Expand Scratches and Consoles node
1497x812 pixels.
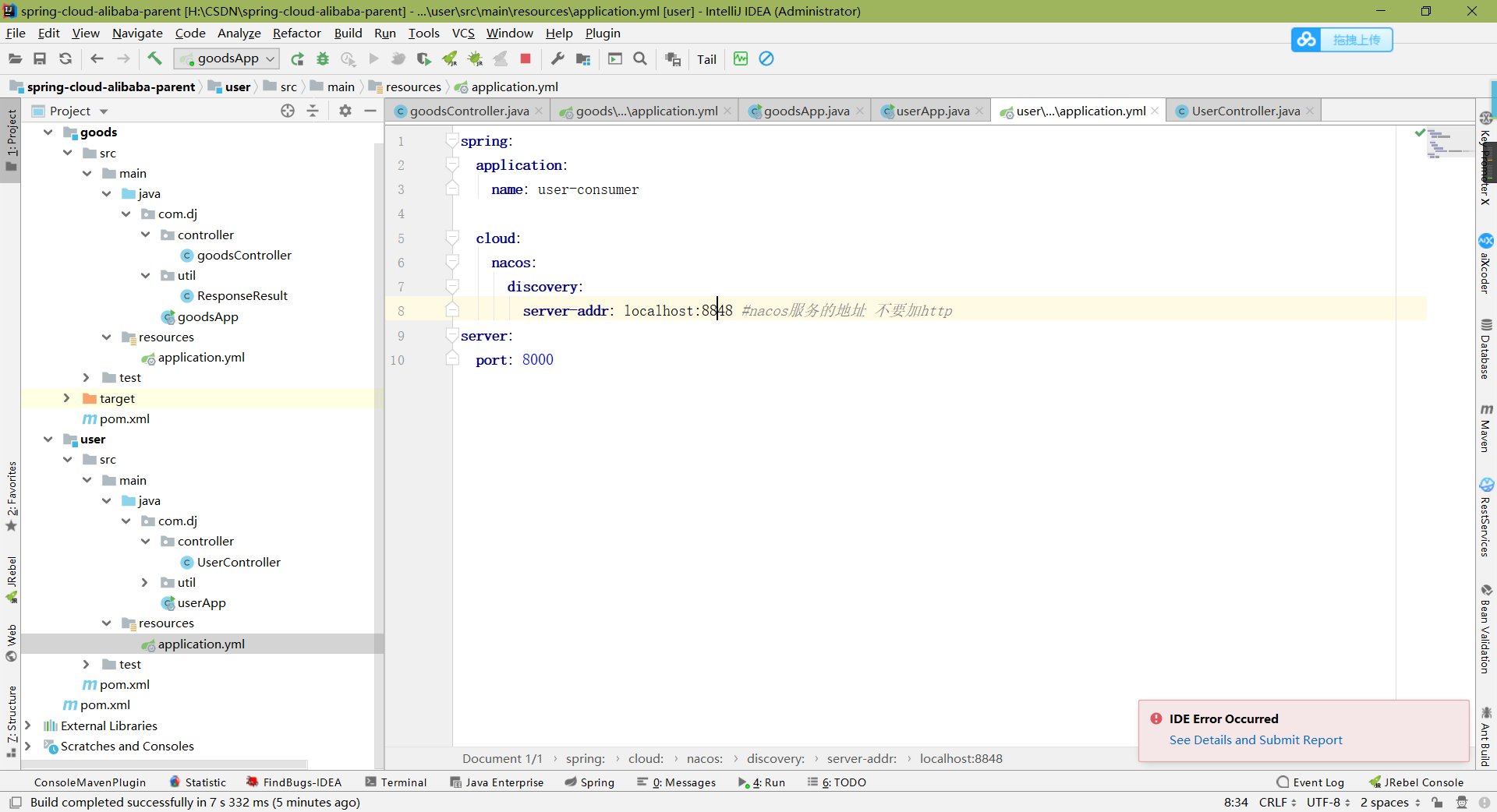28,746
